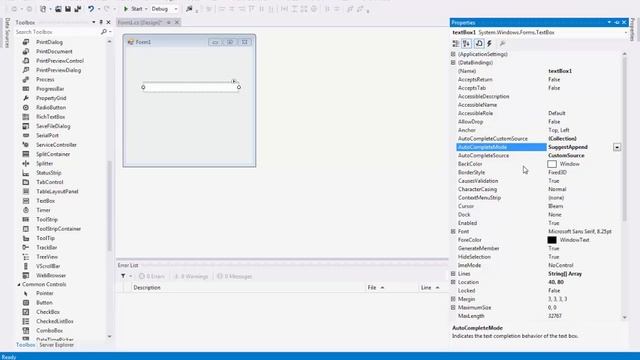Pin the Toolbox panel
Image resolution: width=640 pixels, height=360 pixels.
[x=101, y=22]
